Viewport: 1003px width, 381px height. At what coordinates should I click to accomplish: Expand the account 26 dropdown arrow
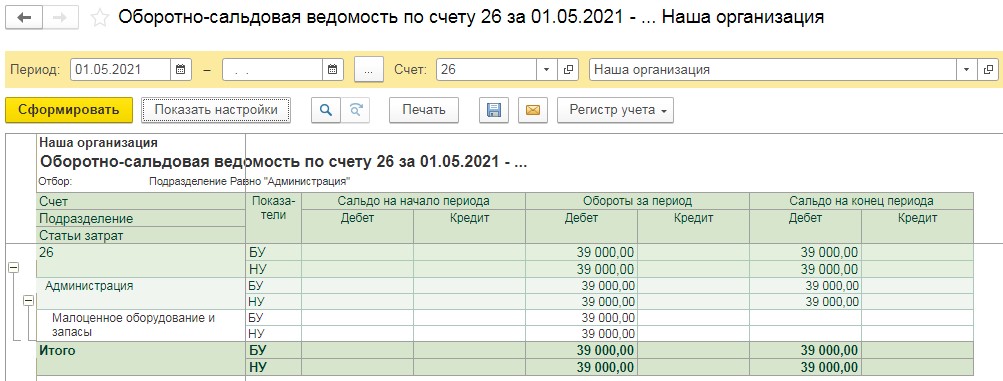click(x=546, y=70)
